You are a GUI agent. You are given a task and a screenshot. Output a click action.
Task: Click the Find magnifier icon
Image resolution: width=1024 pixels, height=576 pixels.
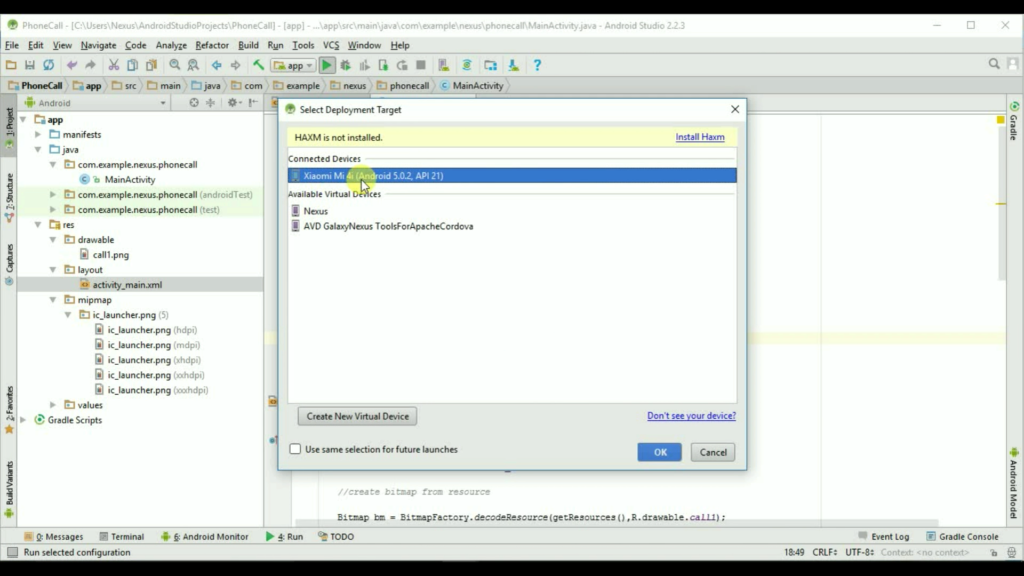174,65
